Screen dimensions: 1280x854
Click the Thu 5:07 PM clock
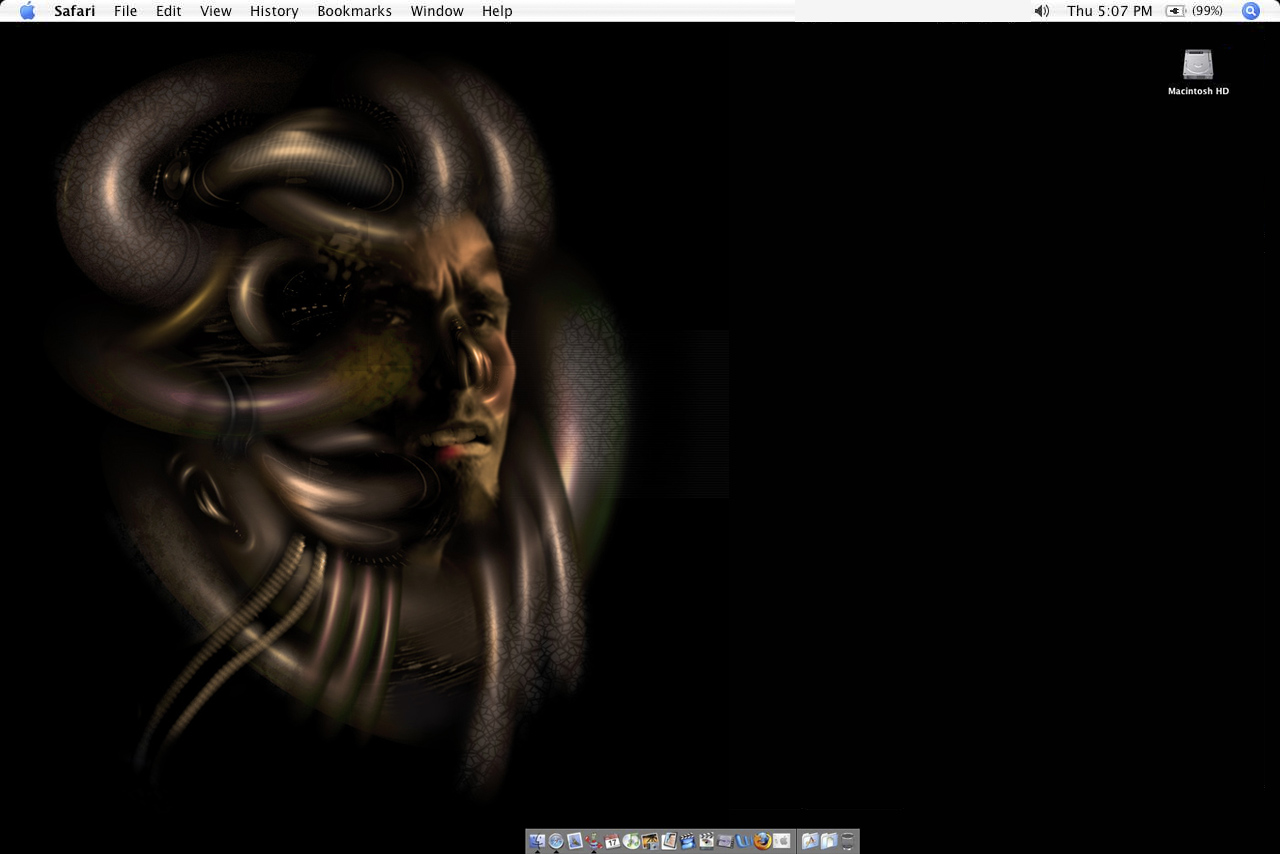[1109, 11]
